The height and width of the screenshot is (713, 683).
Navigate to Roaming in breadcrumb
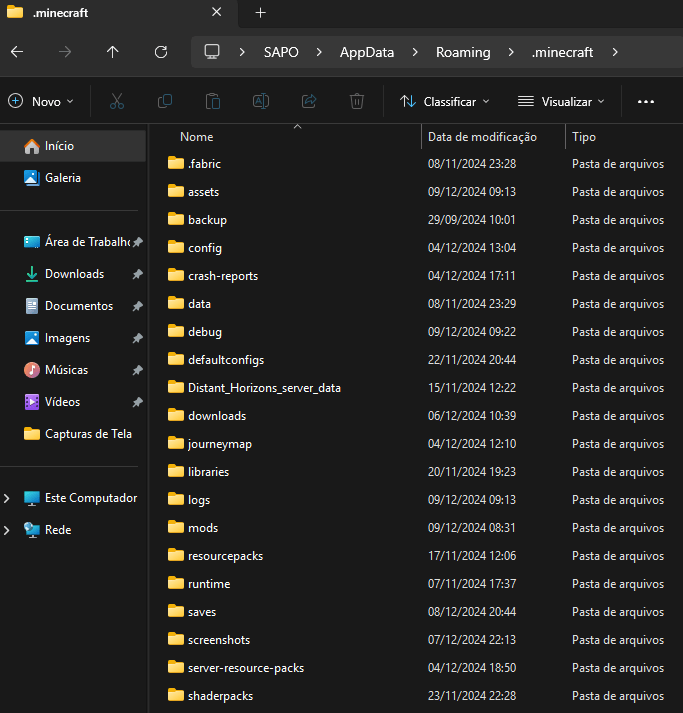[x=463, y=52]
